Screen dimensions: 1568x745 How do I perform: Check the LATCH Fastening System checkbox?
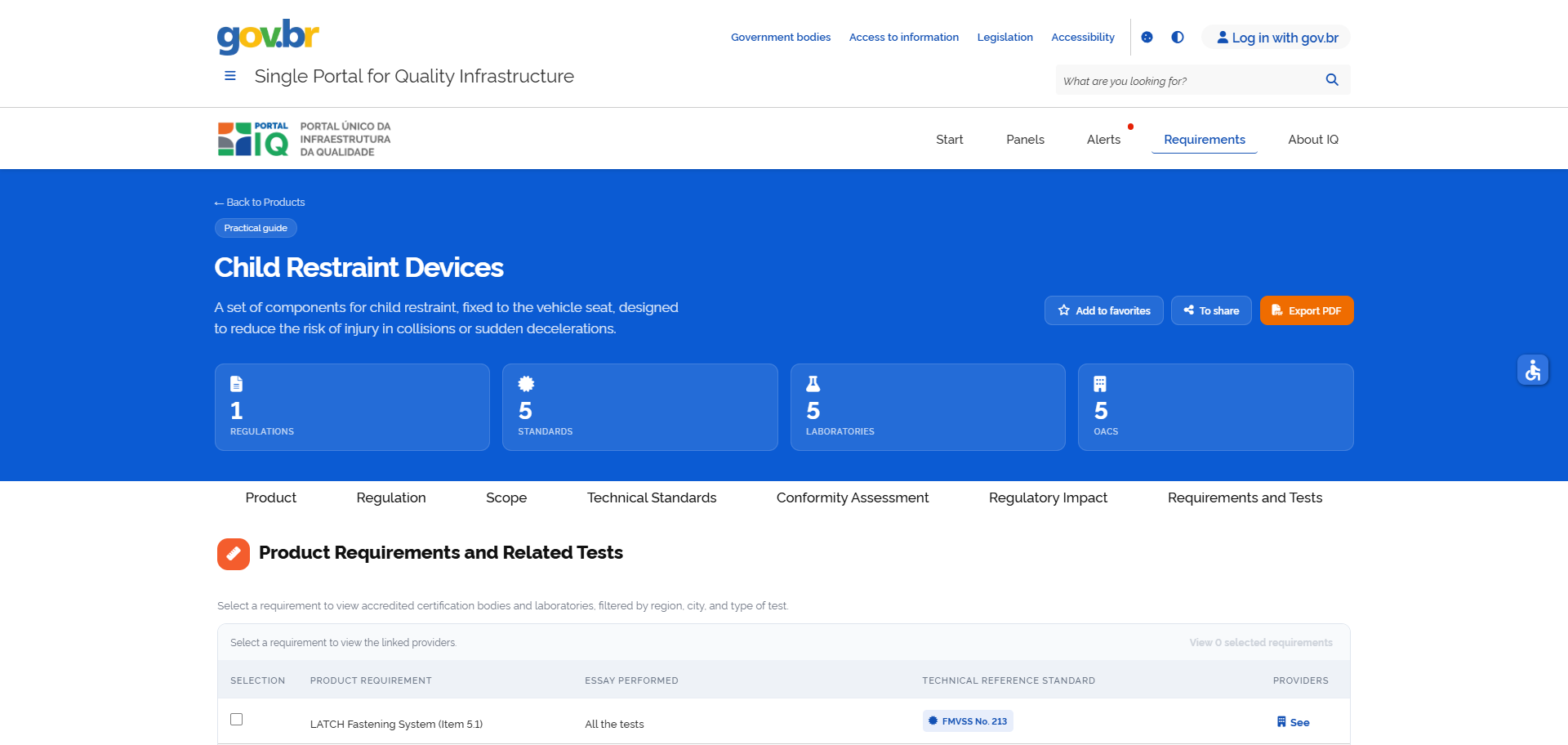pos(237,720)
